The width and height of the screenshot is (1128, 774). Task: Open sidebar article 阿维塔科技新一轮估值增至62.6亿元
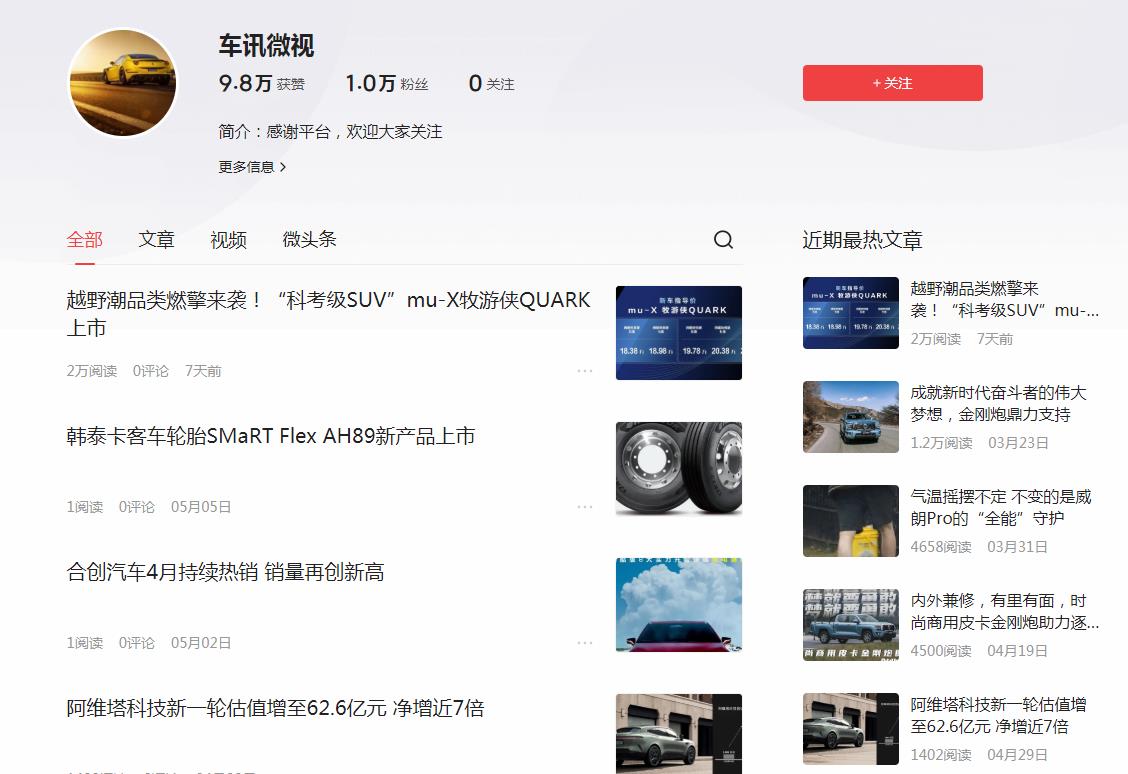pyautogui.click(x=998, y=715)
